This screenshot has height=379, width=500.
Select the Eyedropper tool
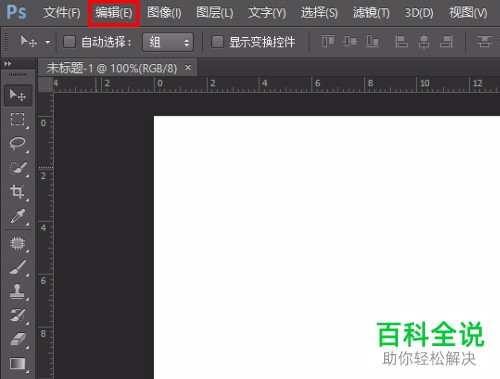click(x=18, y=216)
